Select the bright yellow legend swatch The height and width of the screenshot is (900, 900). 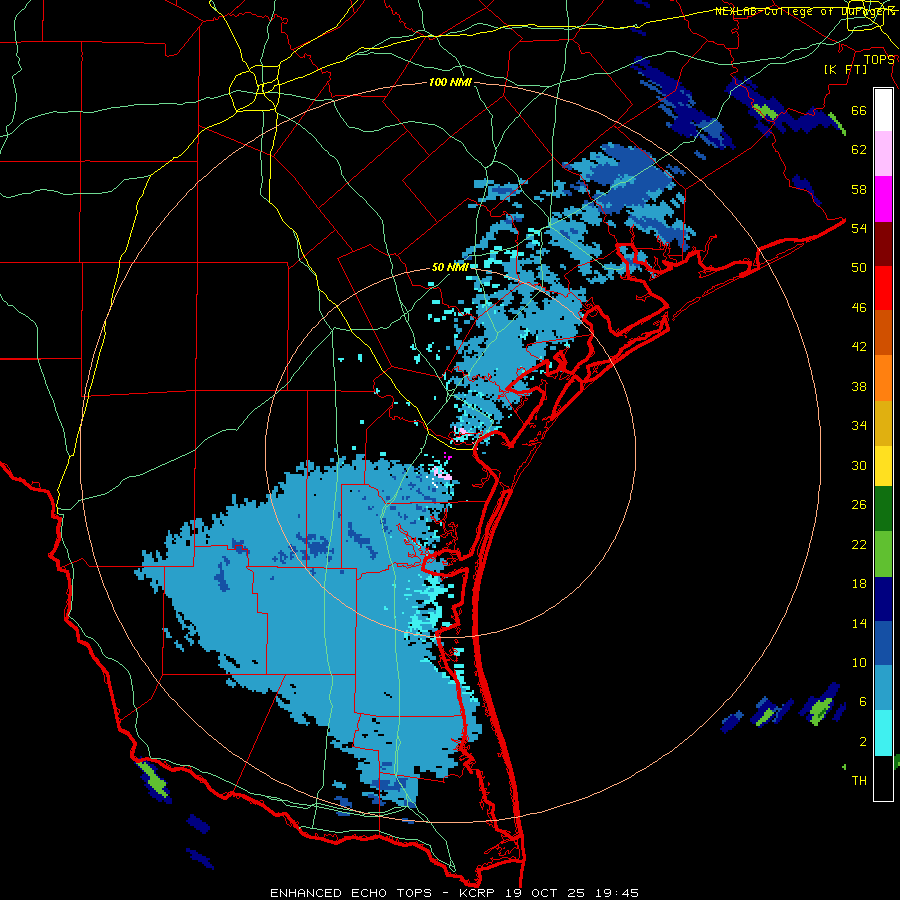(883, 466)
